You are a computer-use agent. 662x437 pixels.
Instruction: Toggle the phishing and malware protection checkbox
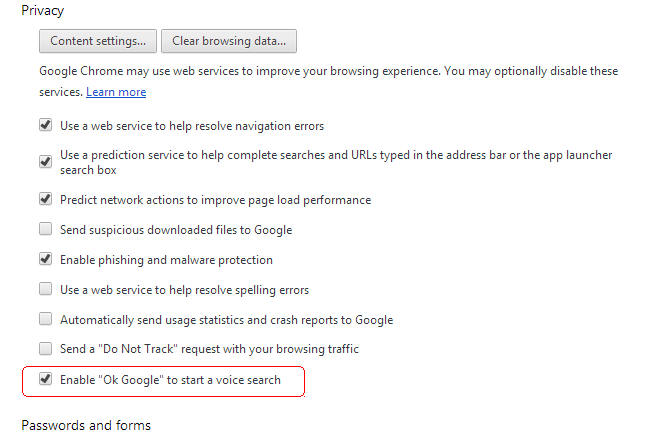pos(46,259)
